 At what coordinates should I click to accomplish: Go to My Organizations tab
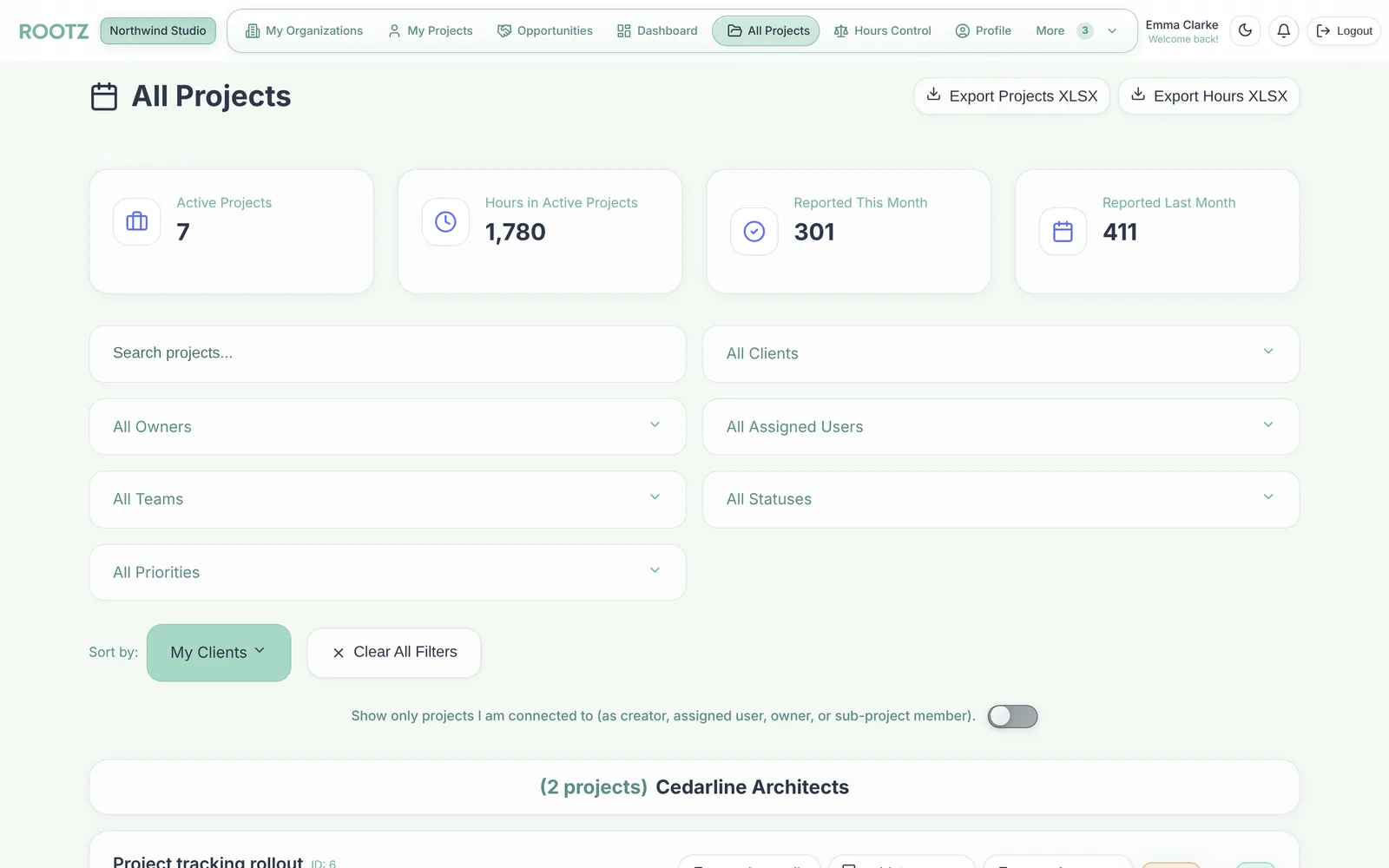[304, 30]
